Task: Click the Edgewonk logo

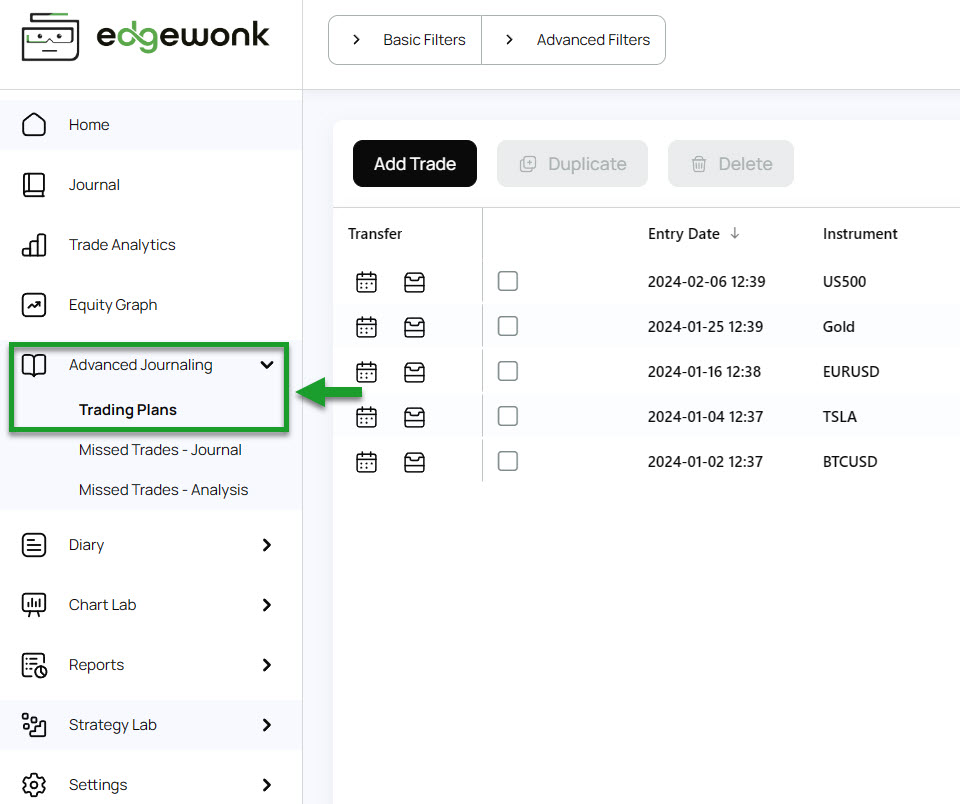Action: (x=145, y=37)
